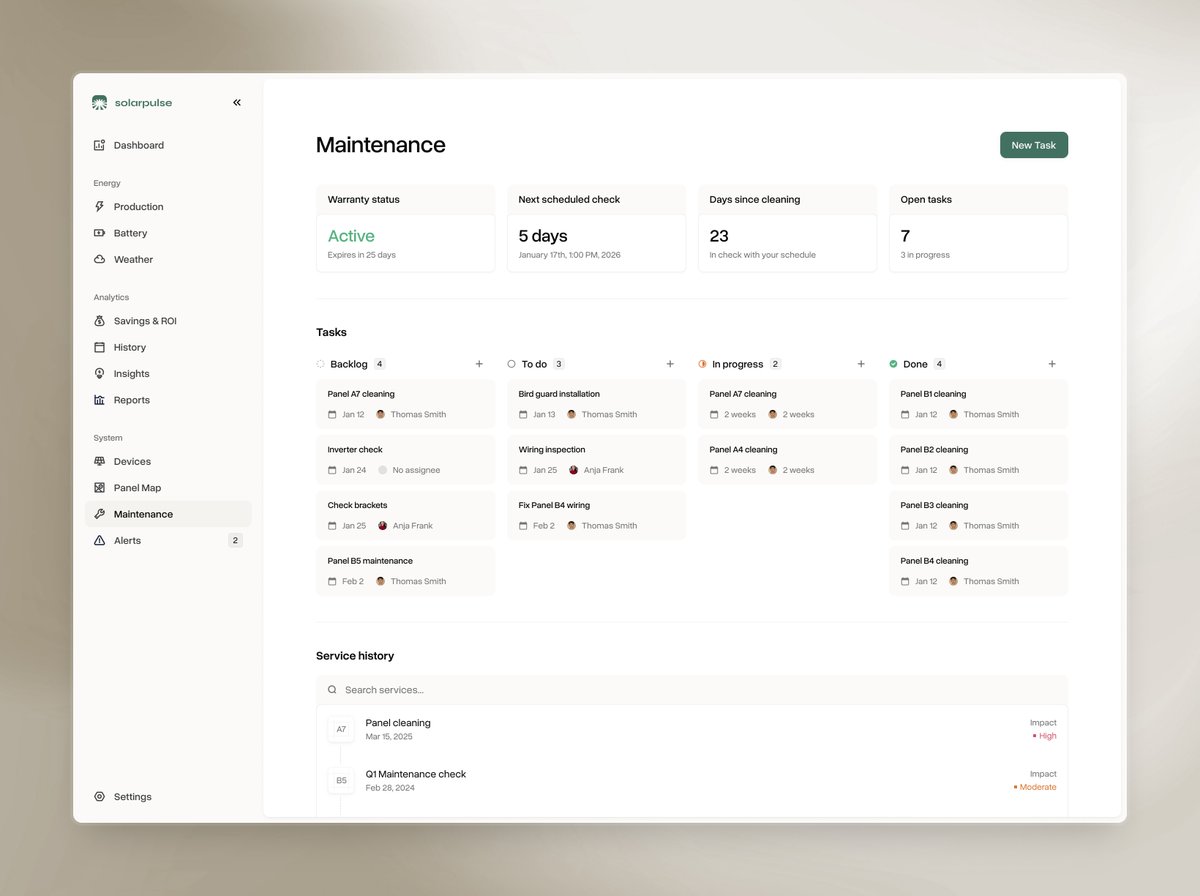Viewport: 1200px width, 896px height.
Task: Click the Next scheduled check card
Action: [x=596, y=228]
